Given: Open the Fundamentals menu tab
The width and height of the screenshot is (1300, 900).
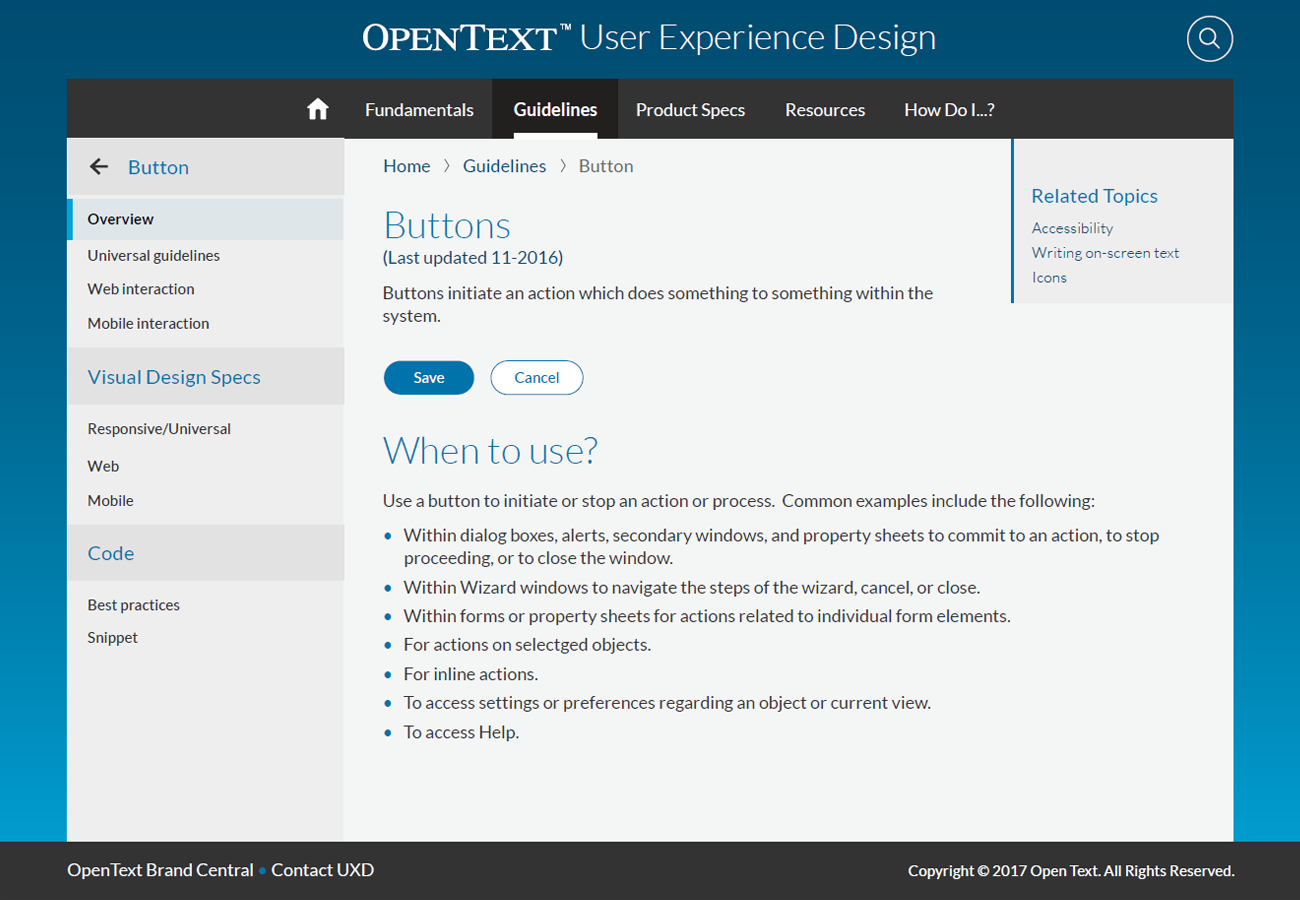Looking at the screenshot, I should 419,110.
